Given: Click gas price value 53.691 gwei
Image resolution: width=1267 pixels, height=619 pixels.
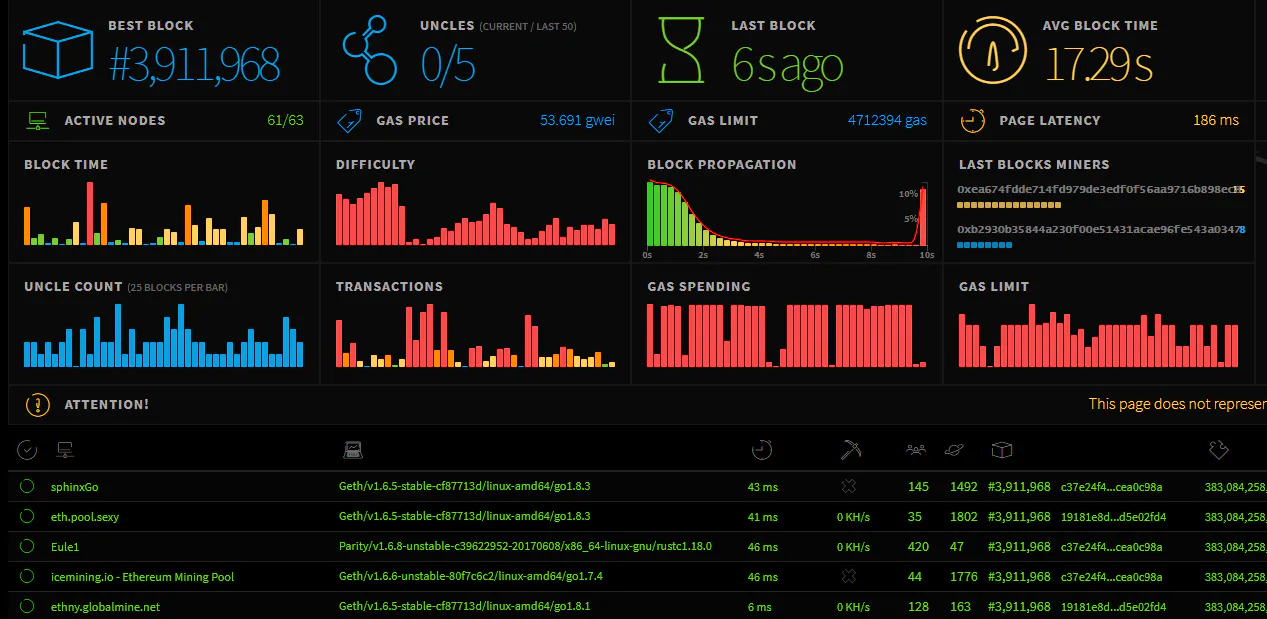Looking at the screenshot, I should point(577,121).
